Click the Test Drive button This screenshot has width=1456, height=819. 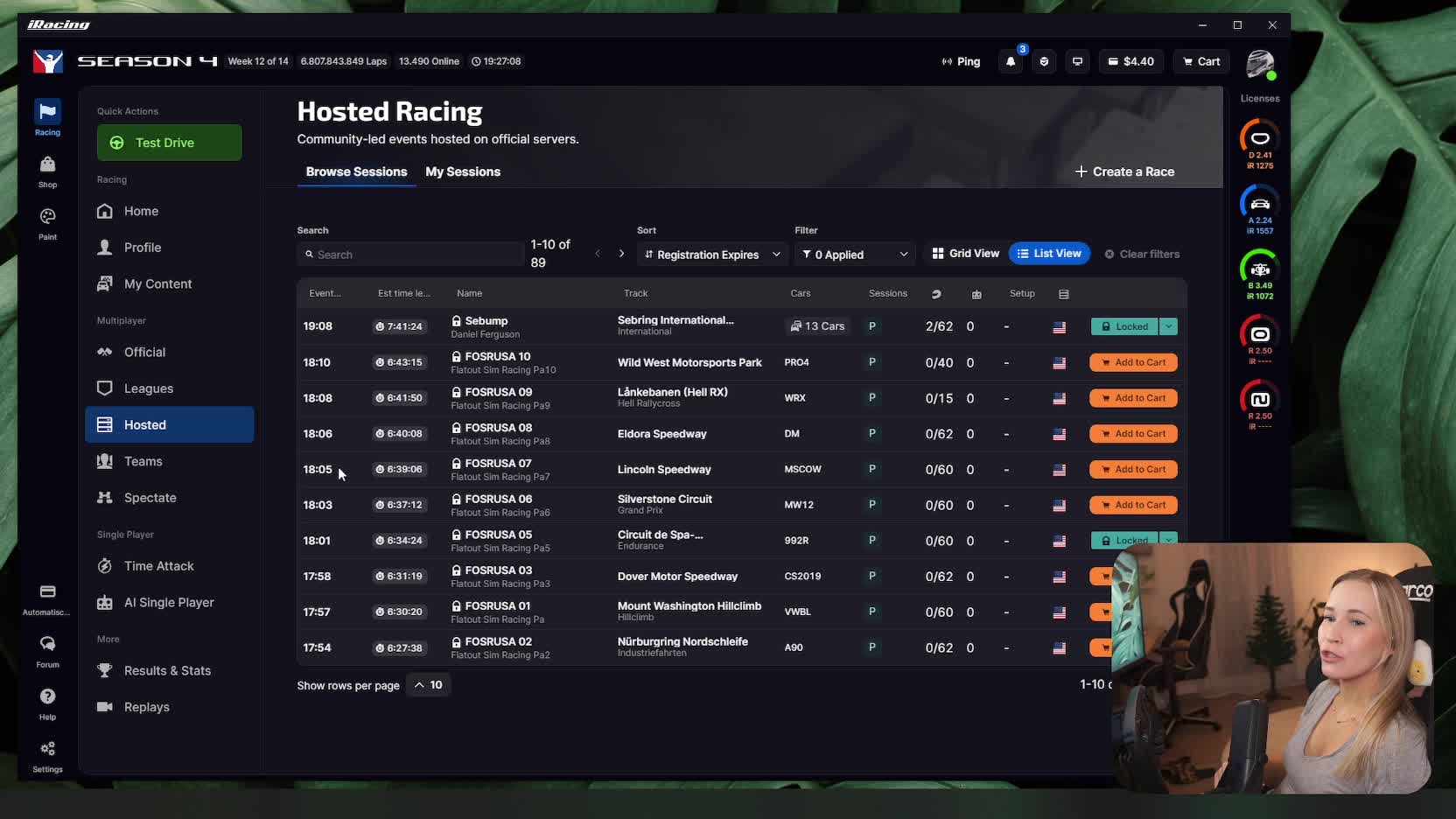(x=170, y=143)
